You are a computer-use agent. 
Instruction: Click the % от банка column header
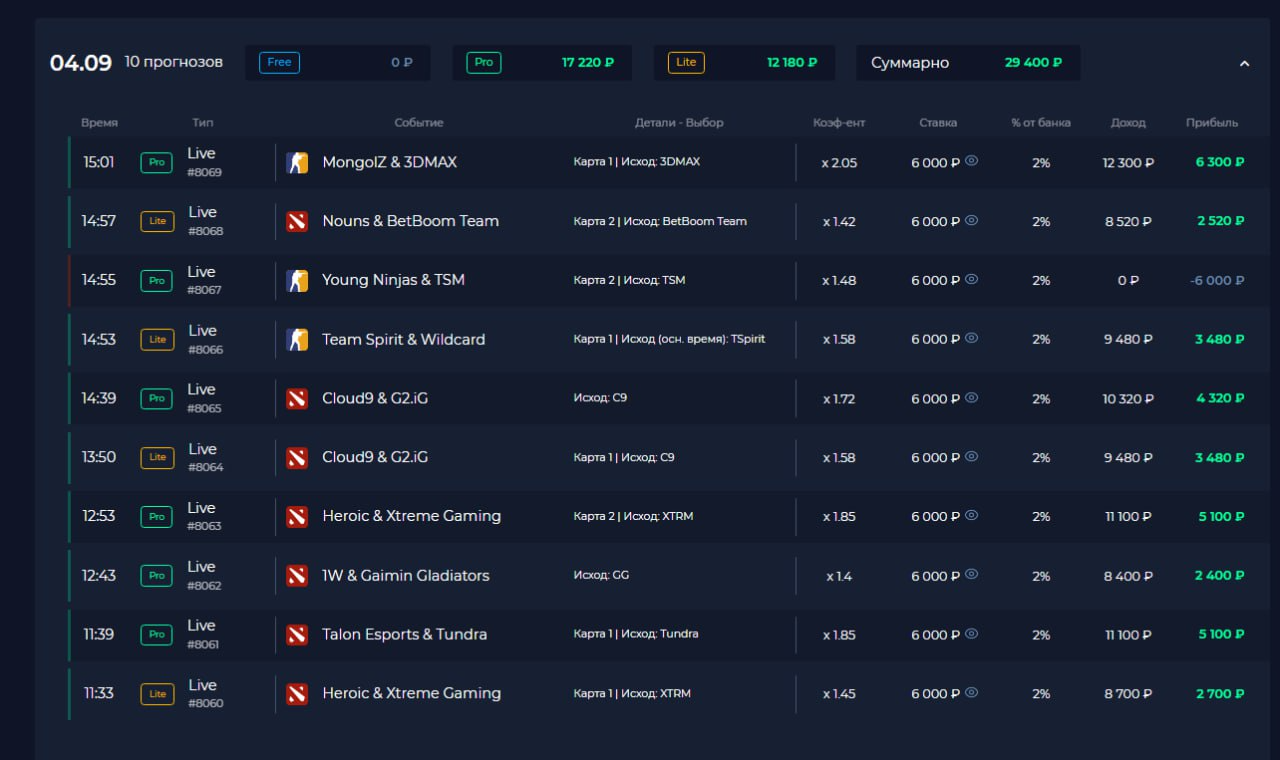coord(1041,123)
